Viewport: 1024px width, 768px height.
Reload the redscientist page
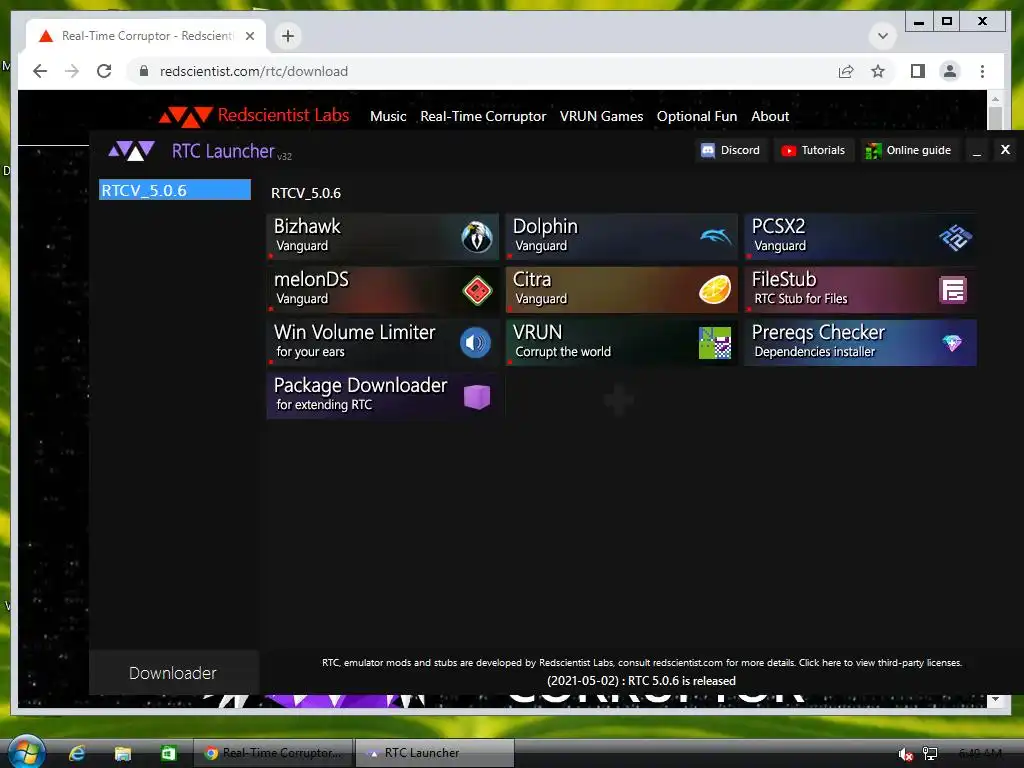(x=104, y=71)
